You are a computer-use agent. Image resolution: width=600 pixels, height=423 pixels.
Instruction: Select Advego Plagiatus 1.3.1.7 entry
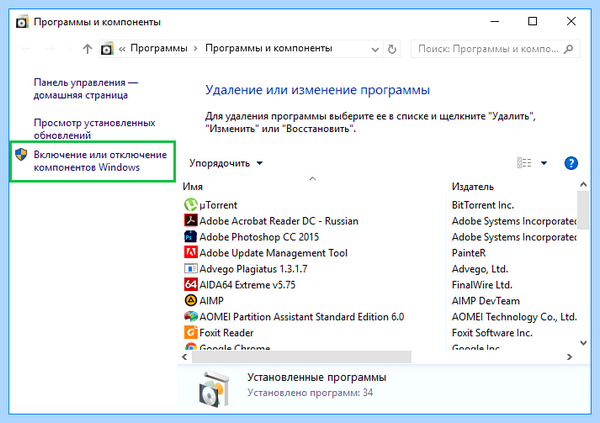point(253,269)
